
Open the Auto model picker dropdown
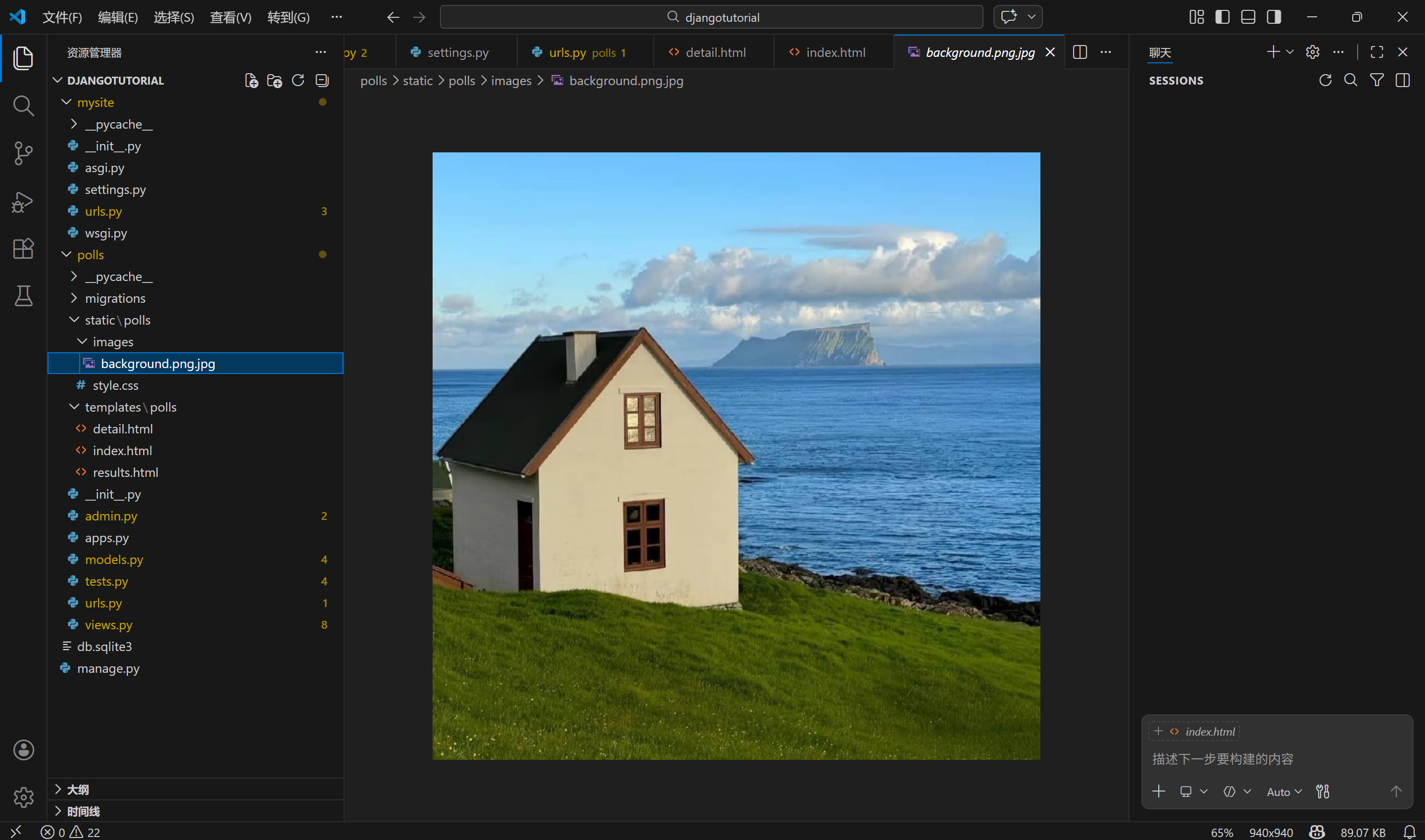point(1284,792)
